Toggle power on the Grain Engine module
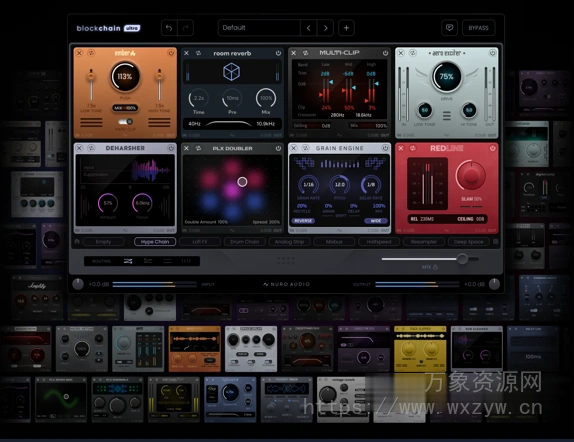This screenshot has height=442, width=574. [x=385, y=148]
